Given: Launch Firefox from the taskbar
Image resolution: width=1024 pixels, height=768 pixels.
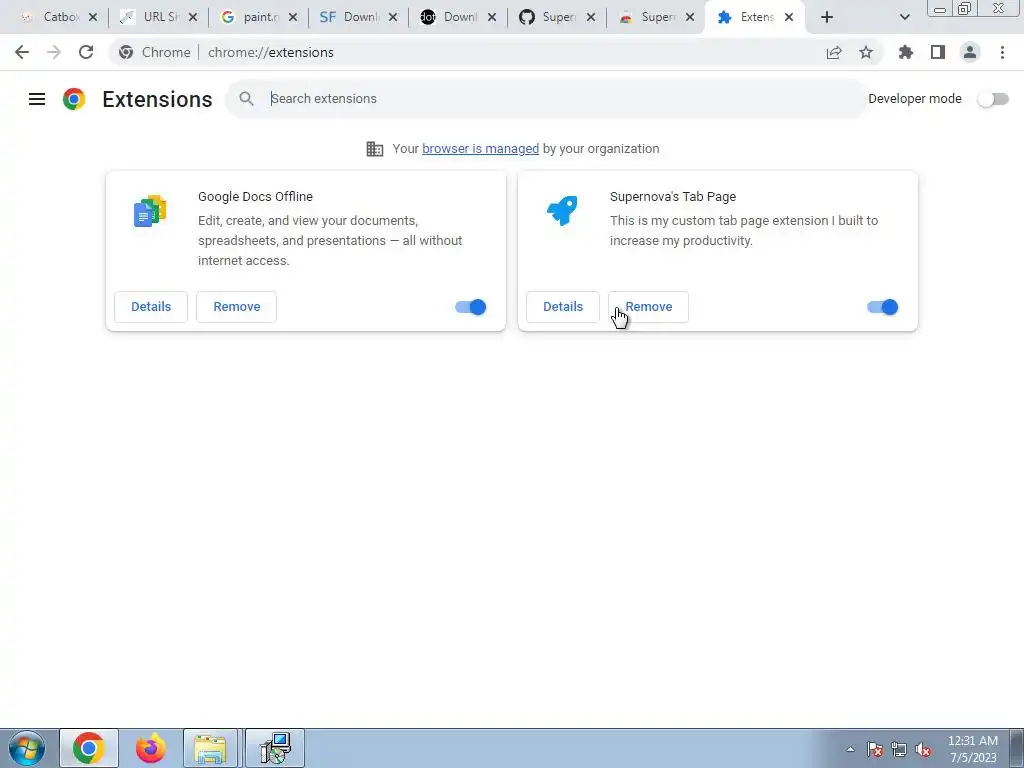Looking at the screenshot, I should click(x=151, y=748).
